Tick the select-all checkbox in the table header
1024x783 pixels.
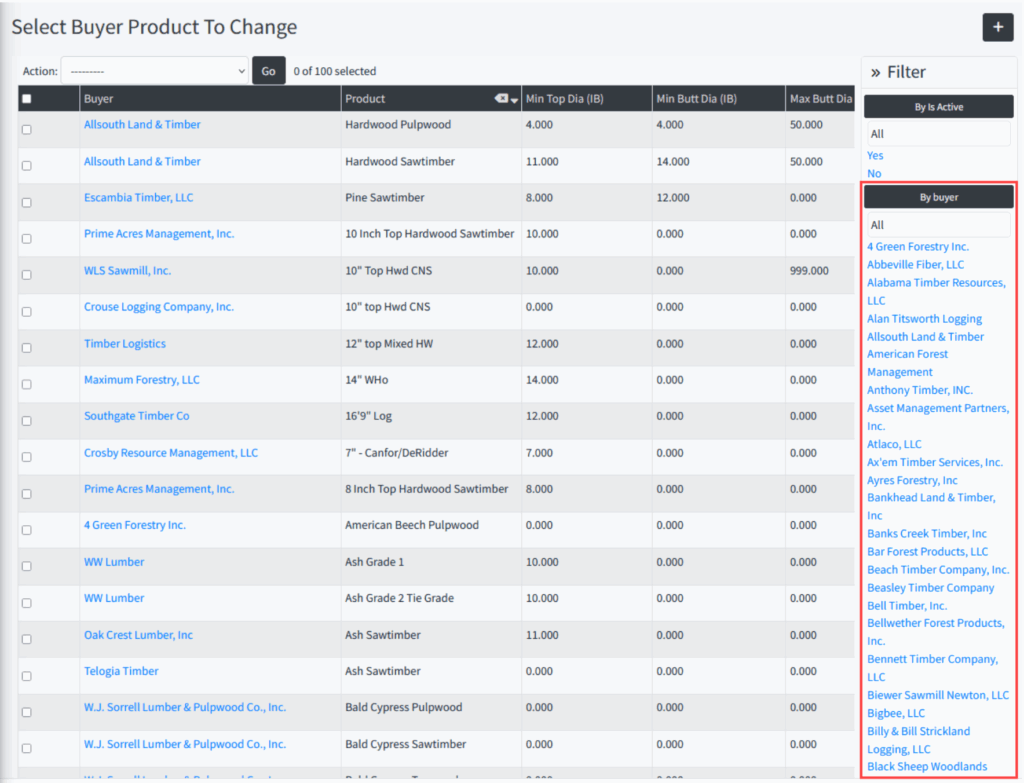click(x=27, y=99)
